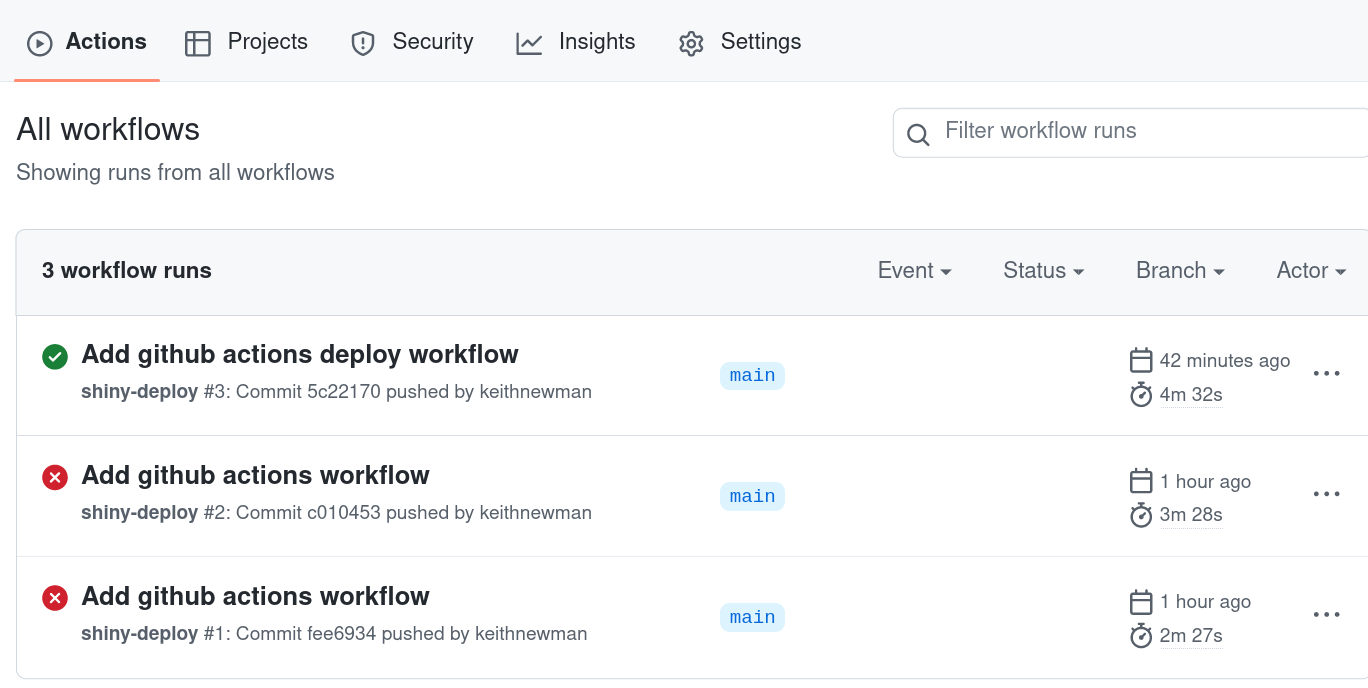Focus the Filter workflow runs field

[x=1130, y=132]
